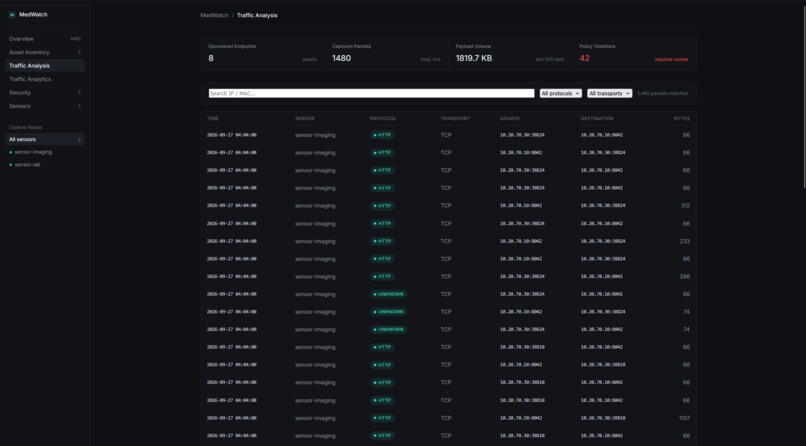The height and width of the screenshot is (446, 806).
Task: Sort by the PROTOCOL column header
Action: (x=383, y=119)
